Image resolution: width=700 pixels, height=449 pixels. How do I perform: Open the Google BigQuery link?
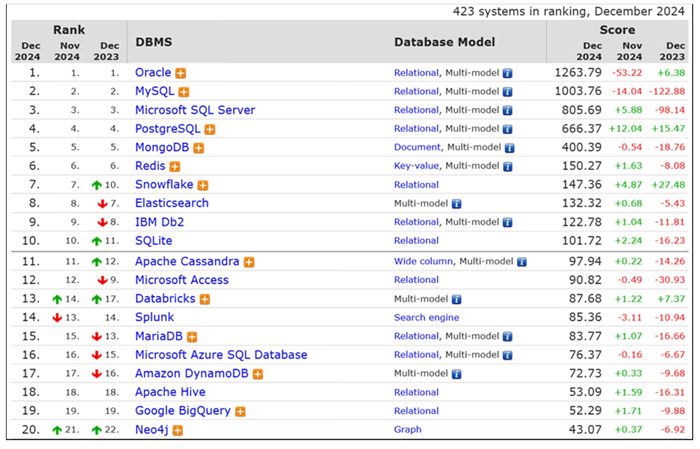183,411
